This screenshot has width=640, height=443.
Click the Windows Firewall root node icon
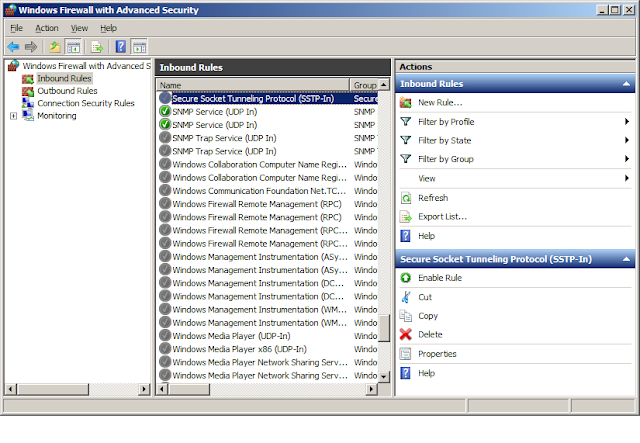point(13,65)
